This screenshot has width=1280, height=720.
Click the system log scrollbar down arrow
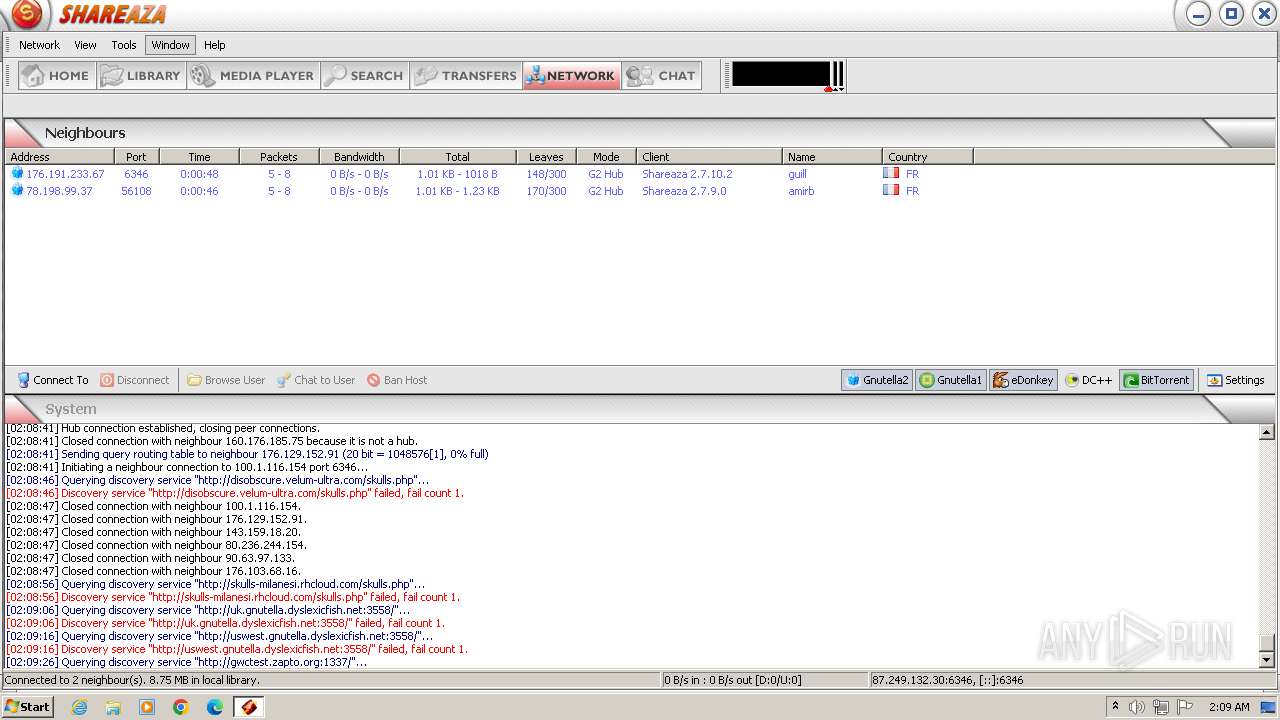coord(1266,660)
